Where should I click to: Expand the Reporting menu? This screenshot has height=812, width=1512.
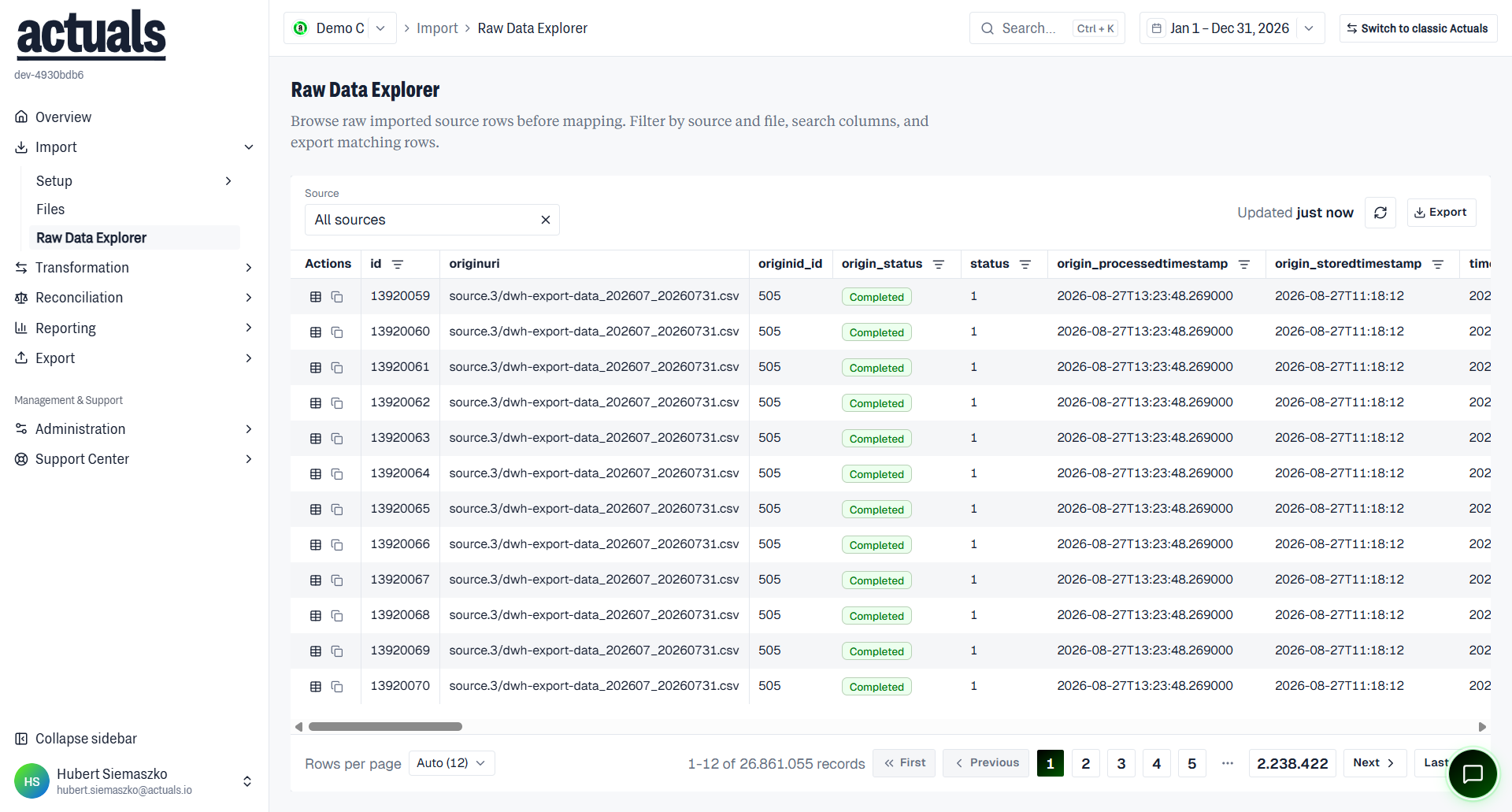coord(134,328)
